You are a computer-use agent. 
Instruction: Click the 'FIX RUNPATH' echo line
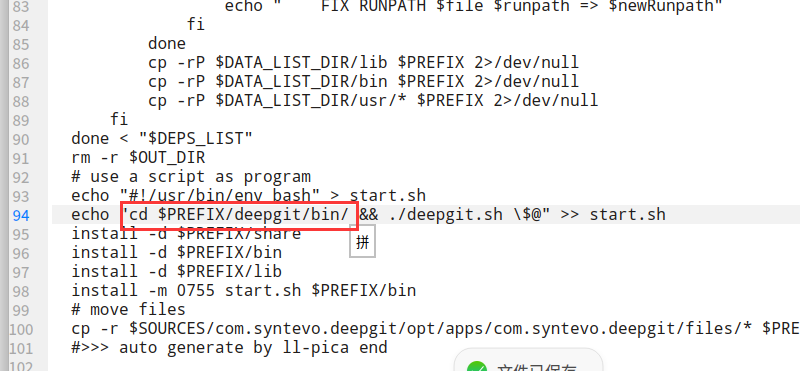point(473,7)
